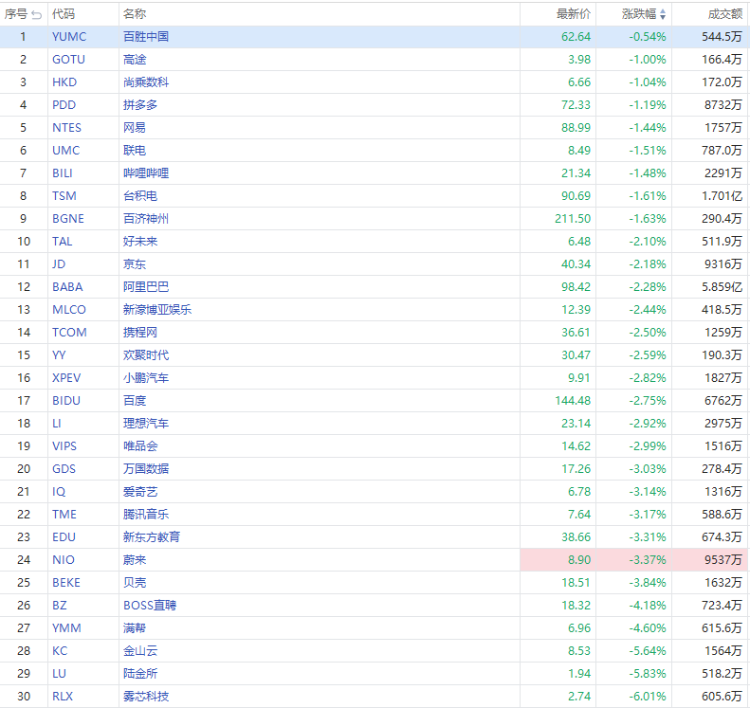Select the RLX code link
This screenshot has width=750, height=708.
pyautogui.click(x=63, y=697)
